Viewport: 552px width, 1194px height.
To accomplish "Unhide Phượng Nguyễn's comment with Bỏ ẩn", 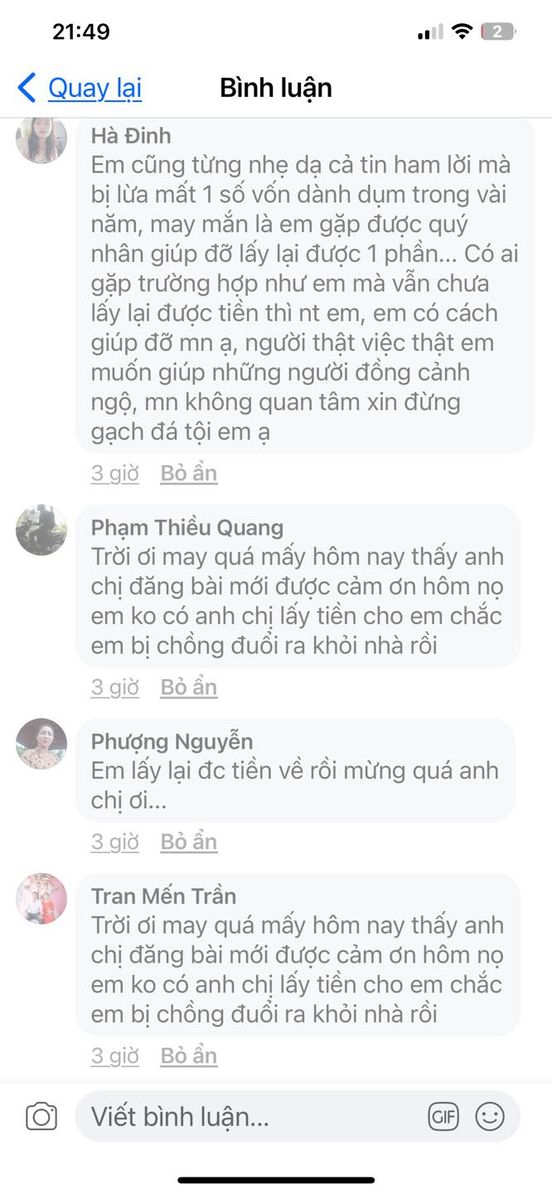I will tap(189, 842).
